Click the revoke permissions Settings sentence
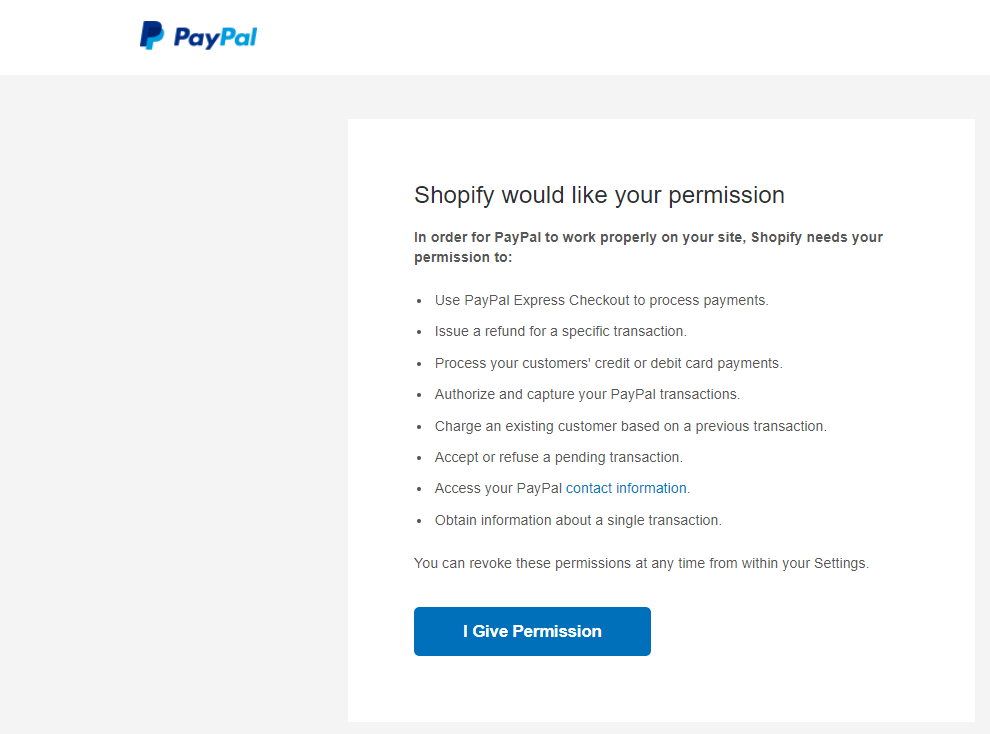Image resolution: width=990 pixels, height=734 pixels. click(640, 563)
